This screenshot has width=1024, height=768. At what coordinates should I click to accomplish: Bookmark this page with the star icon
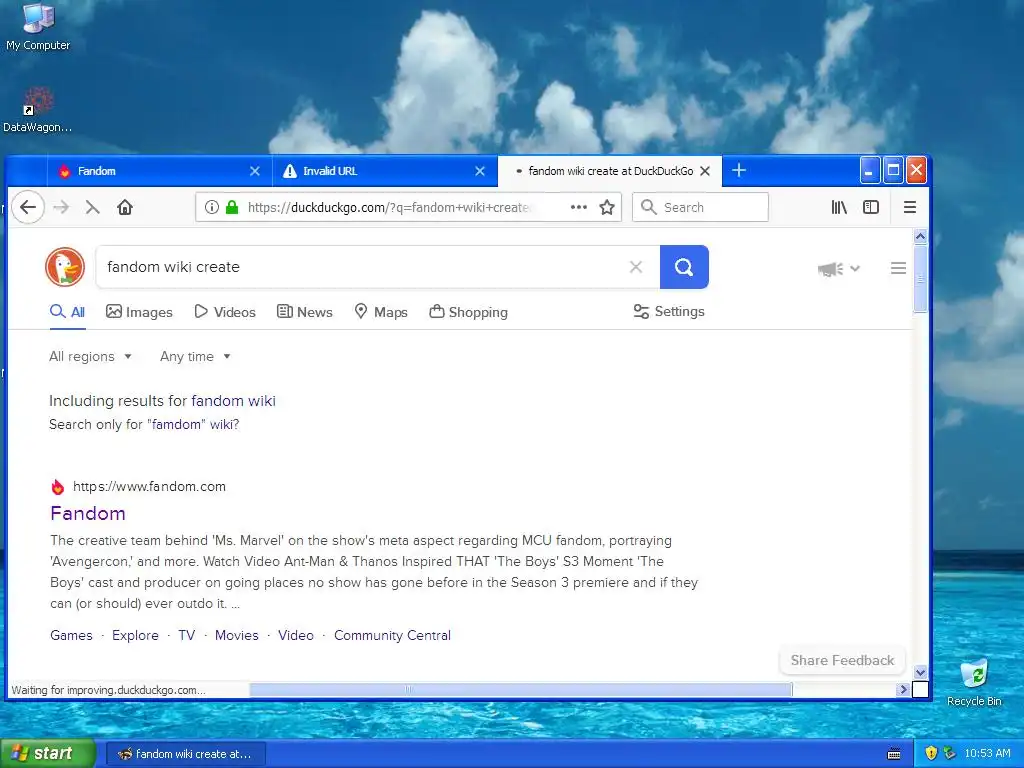click(607, 208)
